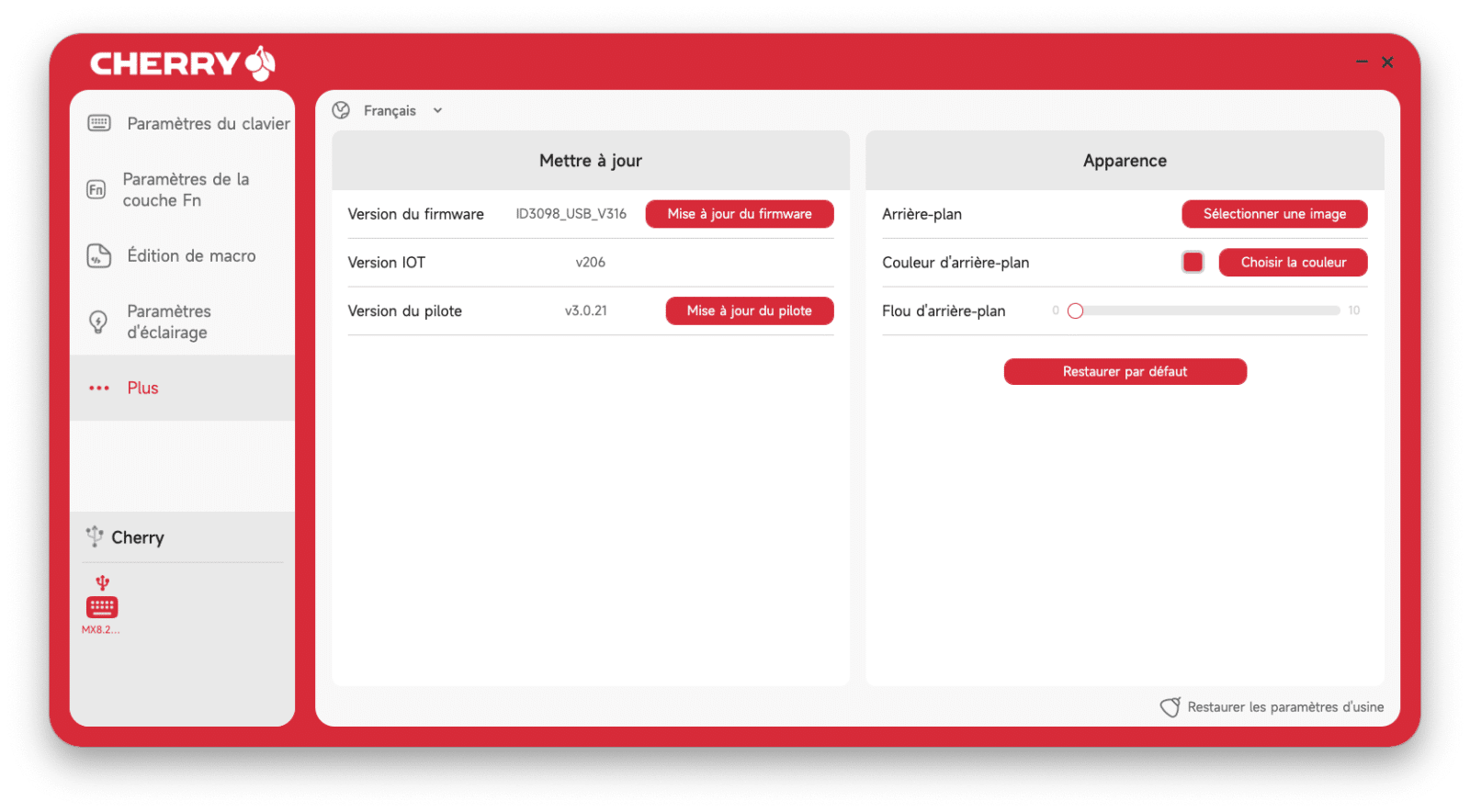Click the three-dots Plus icon
The image size is (1470, 812).
tap(99, 389)
